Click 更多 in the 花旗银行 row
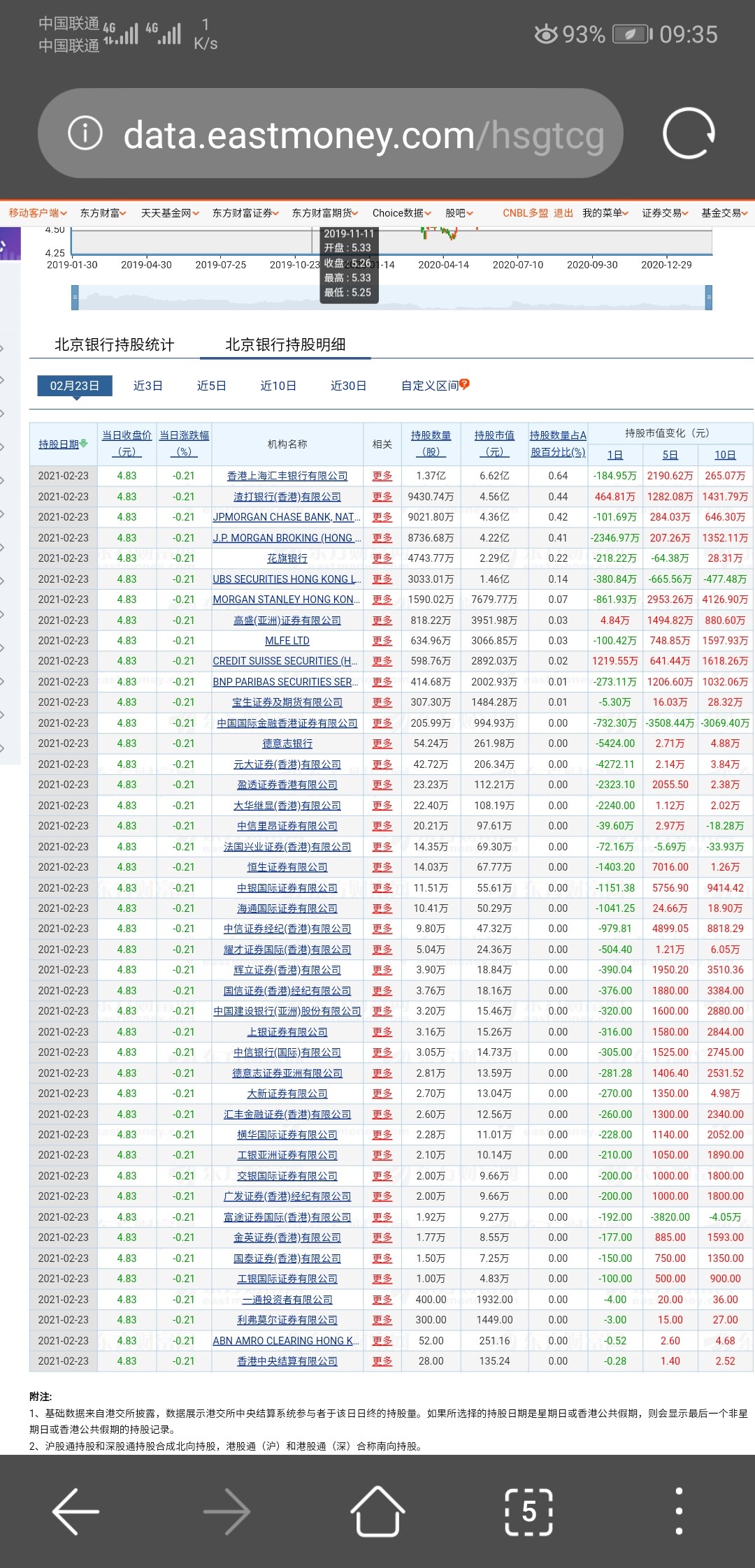 [382, 558]
